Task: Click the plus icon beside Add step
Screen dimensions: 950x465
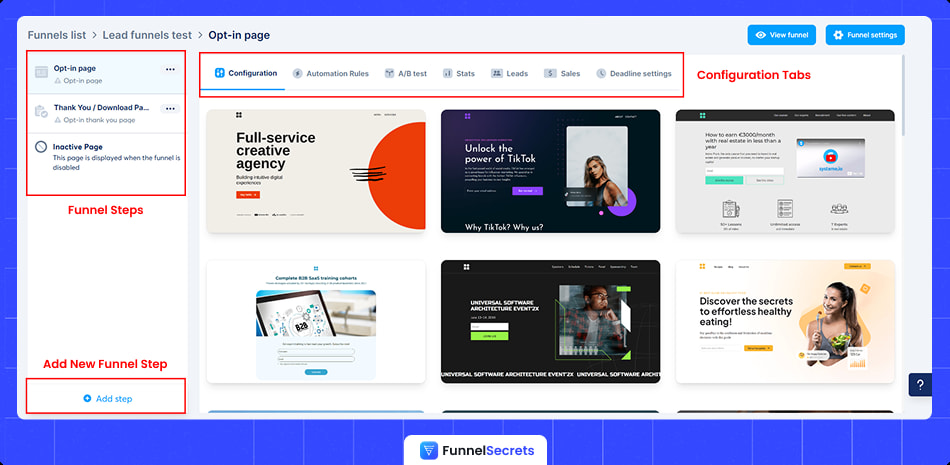Action: pyautogui.click(x=87, y=398)
